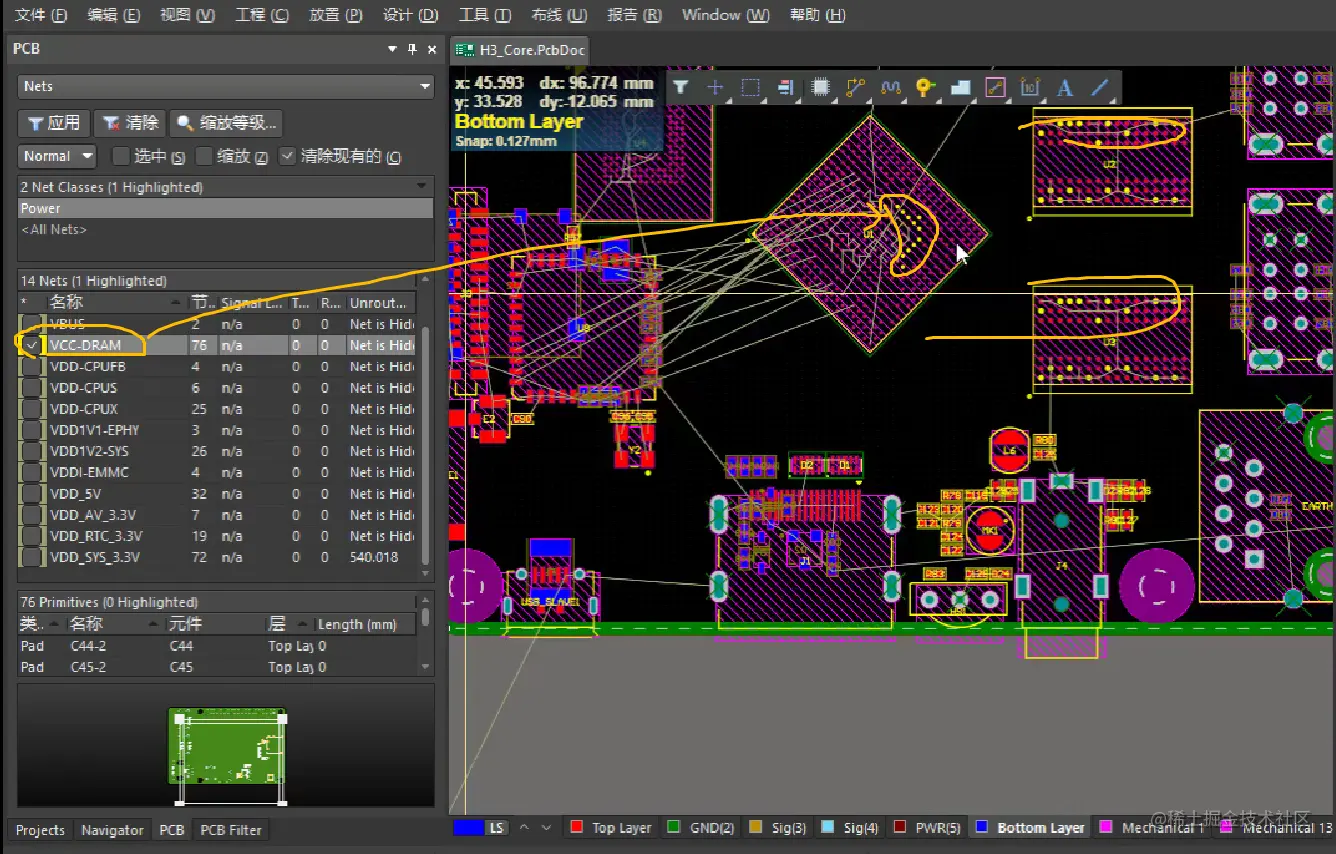Open the 布线 (U) Route menu
The height and width of the screenshot is (854, 1336).
pyautogui.click(x=559, y=15)
